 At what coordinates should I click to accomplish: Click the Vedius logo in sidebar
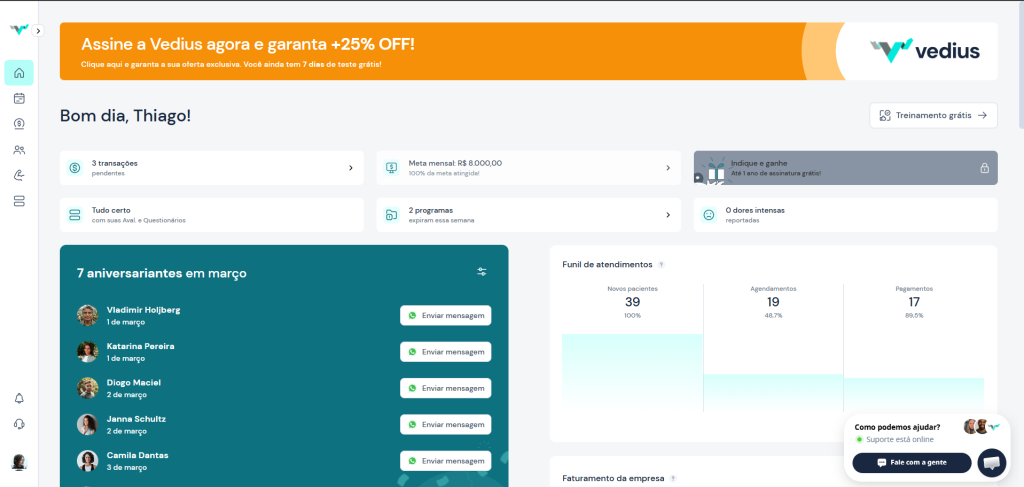tap(18, 29)
